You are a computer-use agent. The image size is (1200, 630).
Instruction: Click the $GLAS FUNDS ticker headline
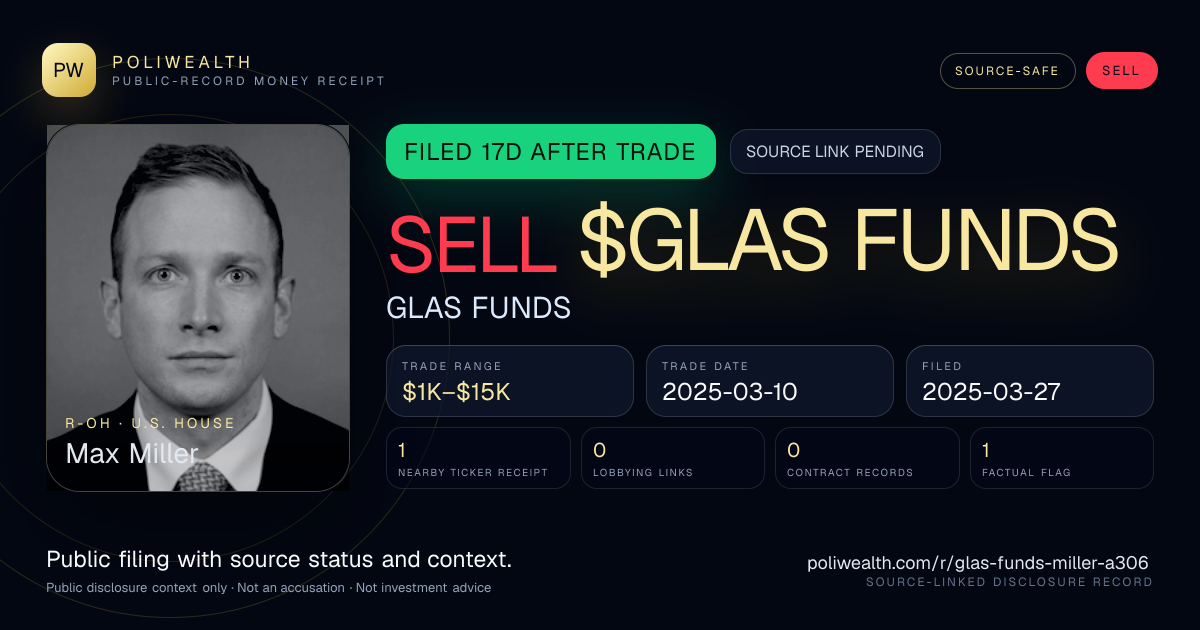click(849, 241)
